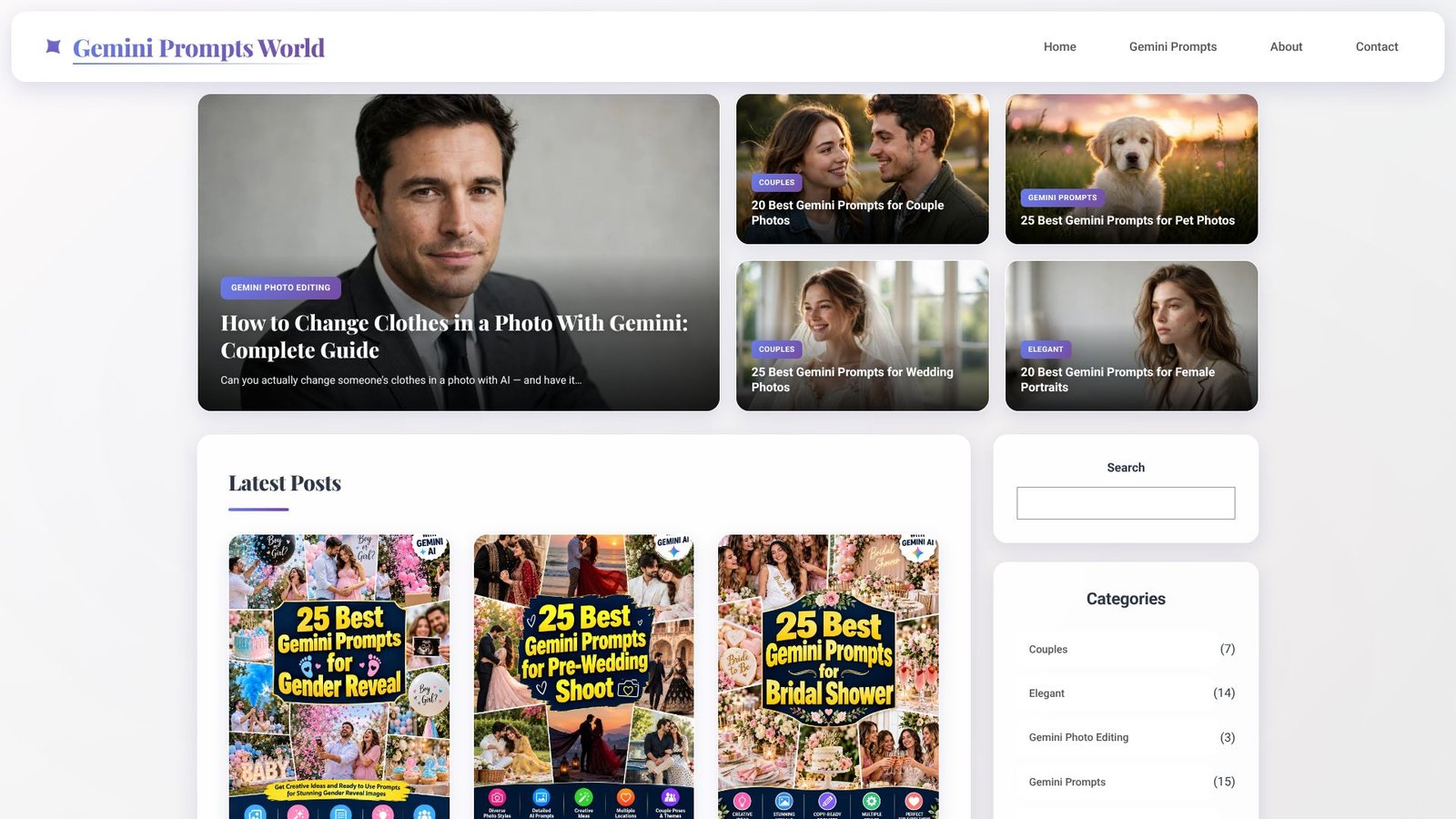Open the Gemini Prompts World site title link
1456x819 pixels.
tap(198, 47)
